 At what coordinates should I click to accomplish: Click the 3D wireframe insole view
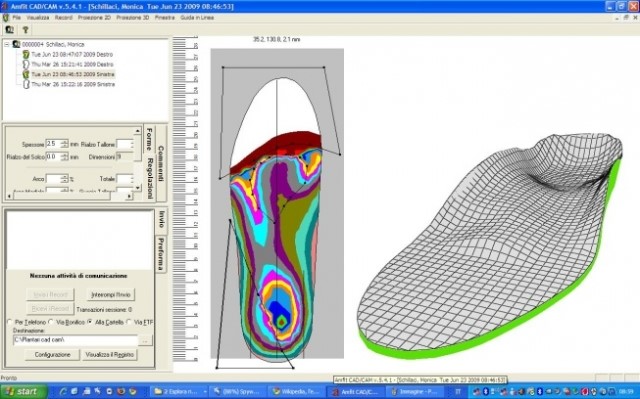click(490, 247)
